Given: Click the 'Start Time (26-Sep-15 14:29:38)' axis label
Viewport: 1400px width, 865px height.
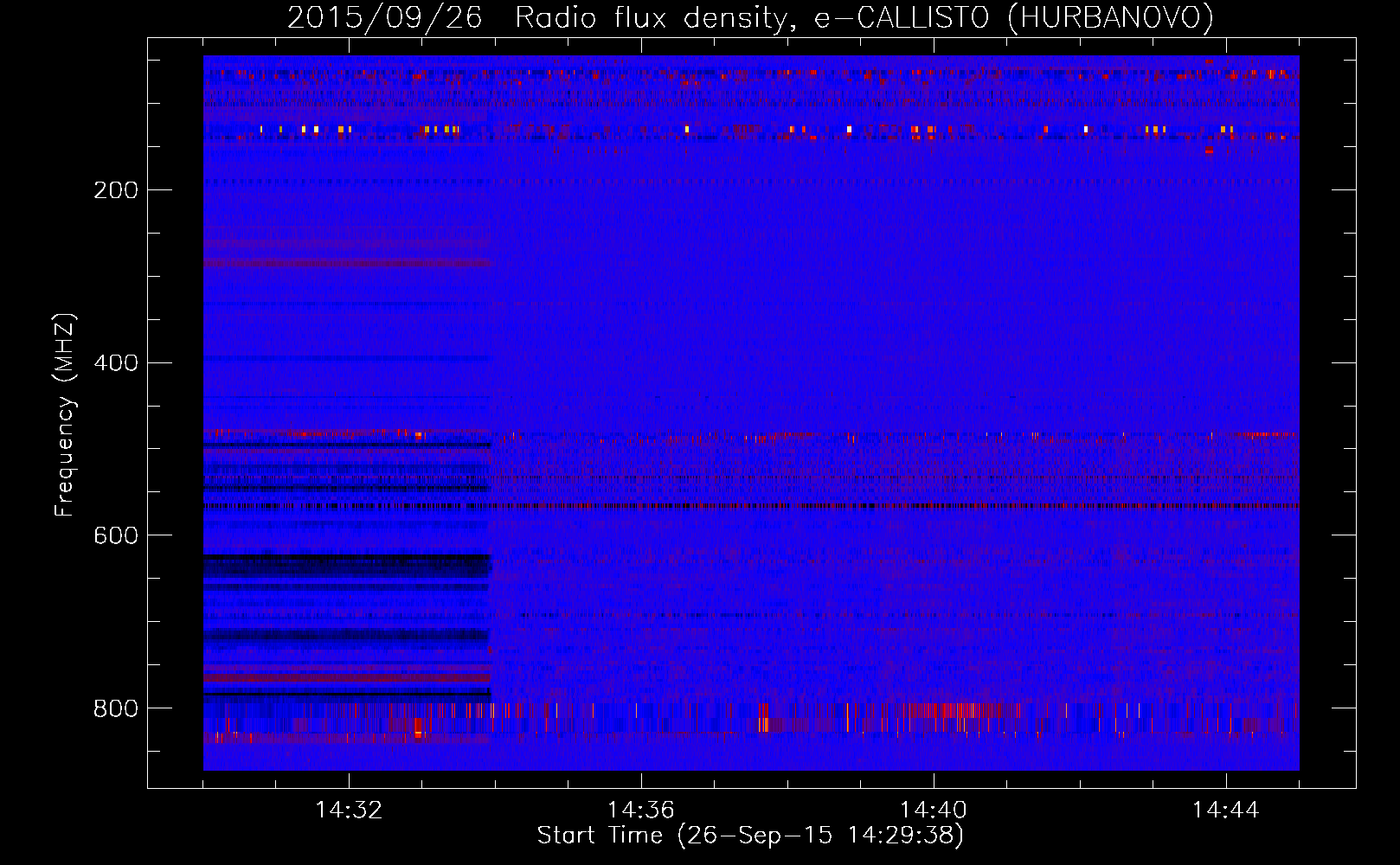Looking at the screenshot, I should coord(750,836).
